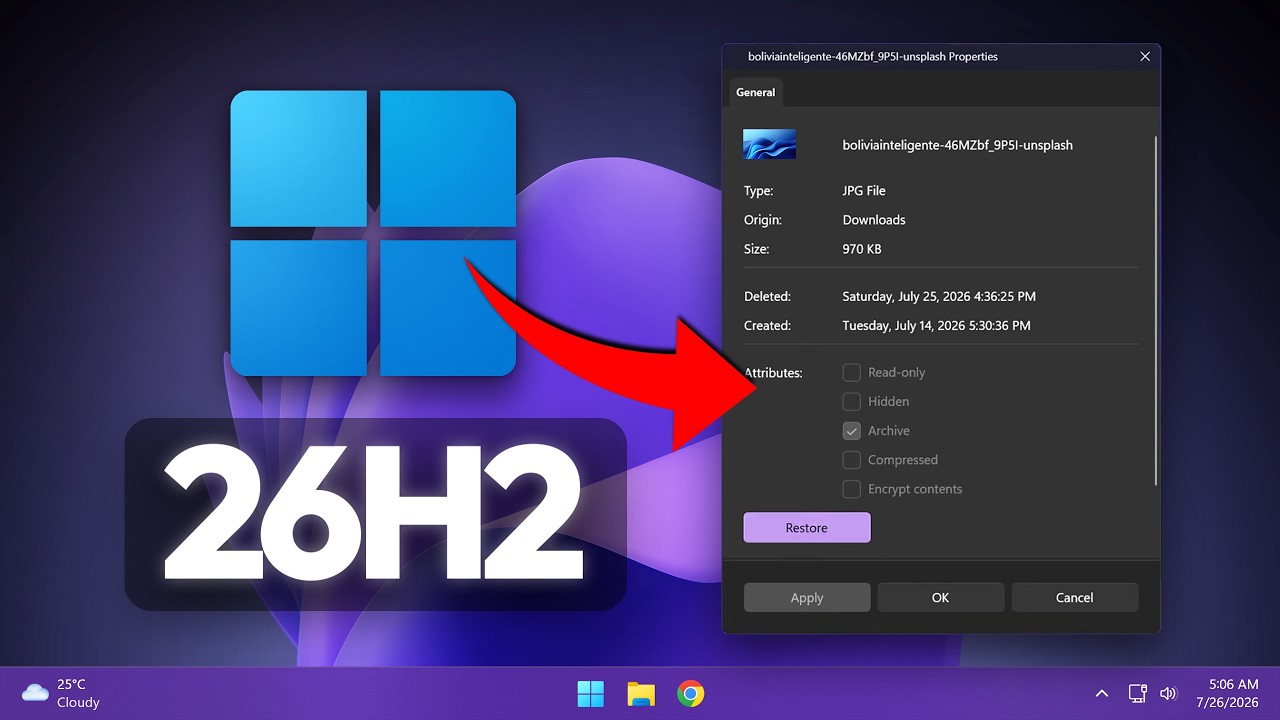The height and width of the screenshot is (720, 1280).
Task: Open the network status tray icon
Action: click(x=1137, y=693)
